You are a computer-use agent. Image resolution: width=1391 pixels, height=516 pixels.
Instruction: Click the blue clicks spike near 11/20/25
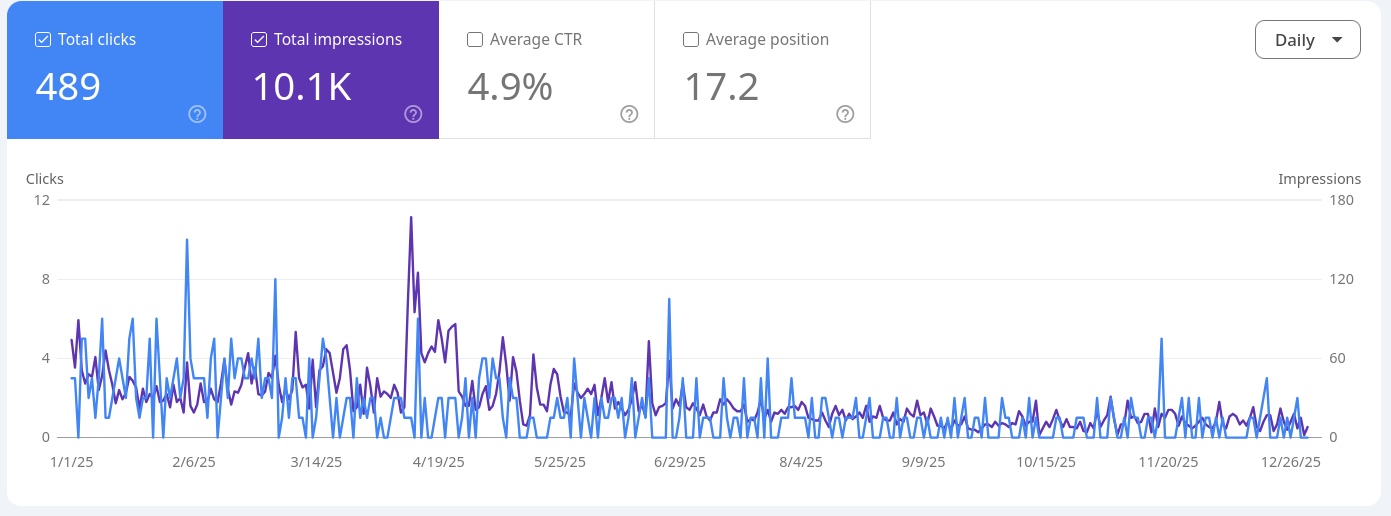[1161, 340]
